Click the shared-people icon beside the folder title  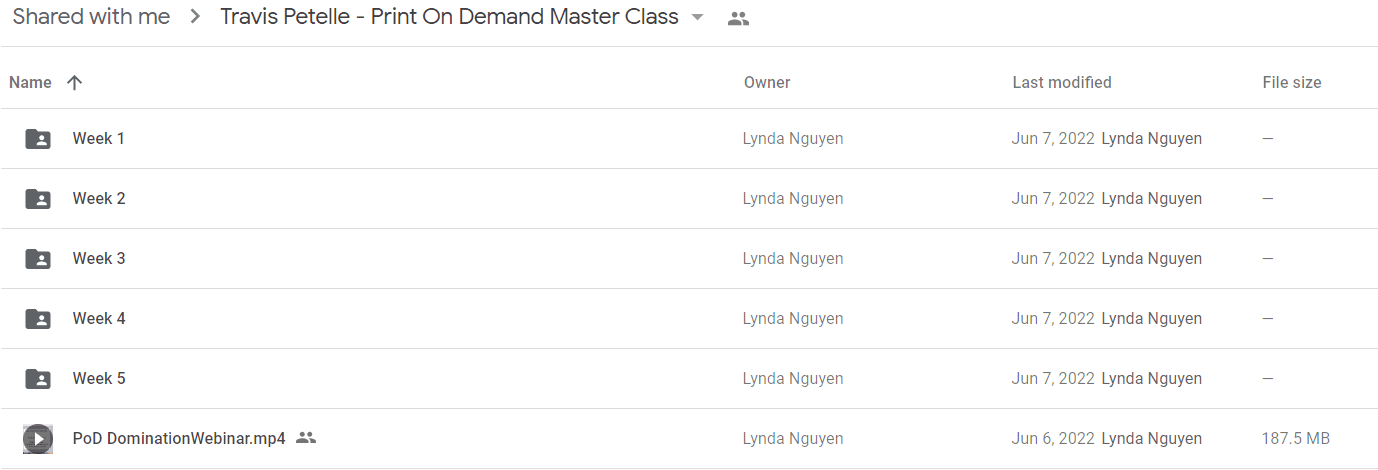point(738,18)
